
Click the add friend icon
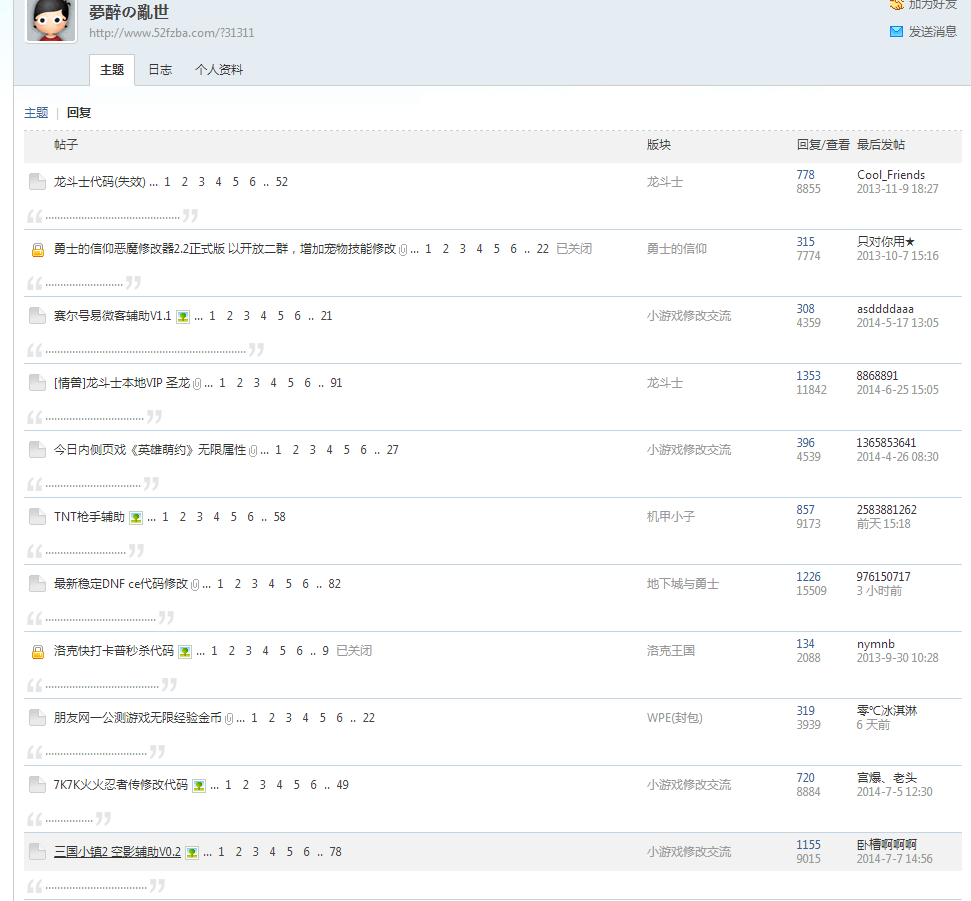[896, 5]
